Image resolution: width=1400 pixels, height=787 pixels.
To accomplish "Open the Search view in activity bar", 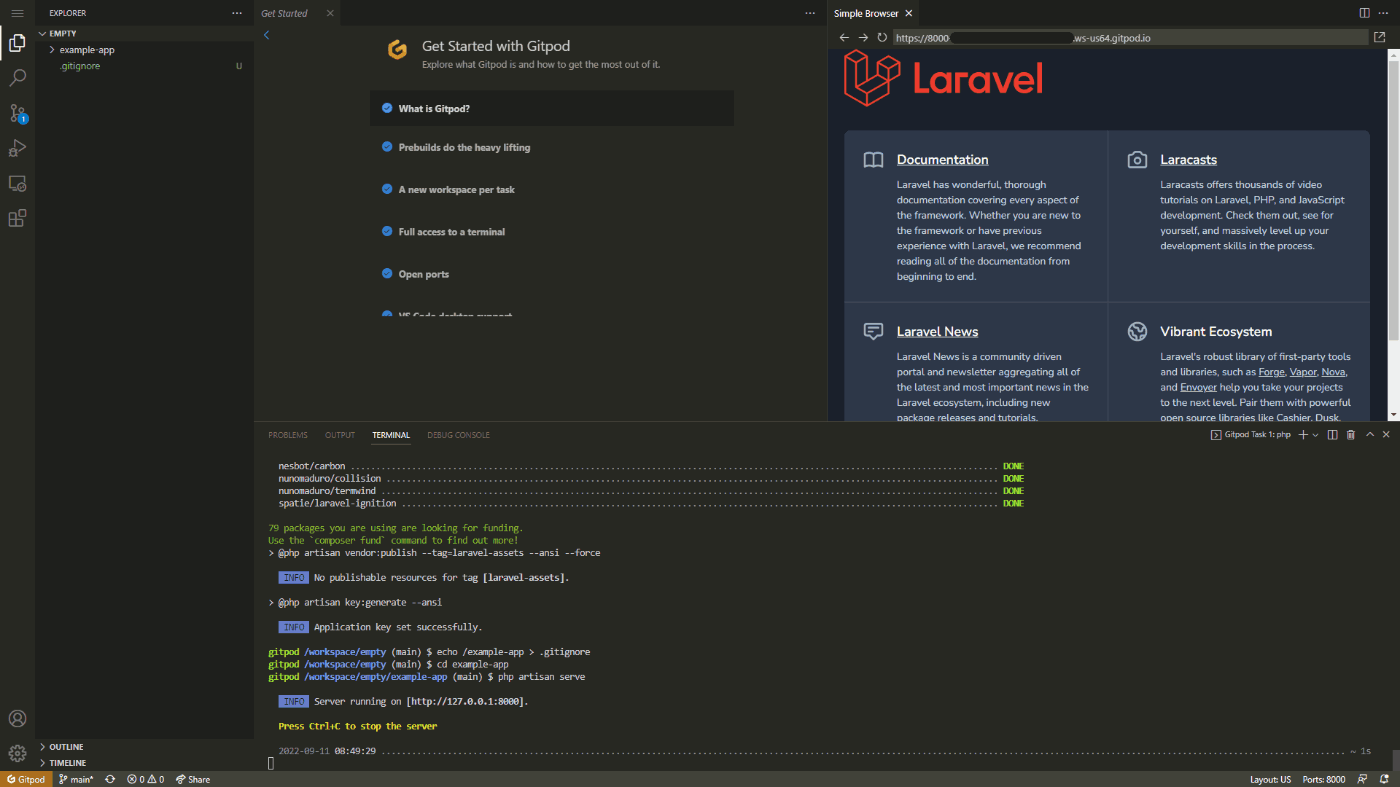I will (17, 78).
